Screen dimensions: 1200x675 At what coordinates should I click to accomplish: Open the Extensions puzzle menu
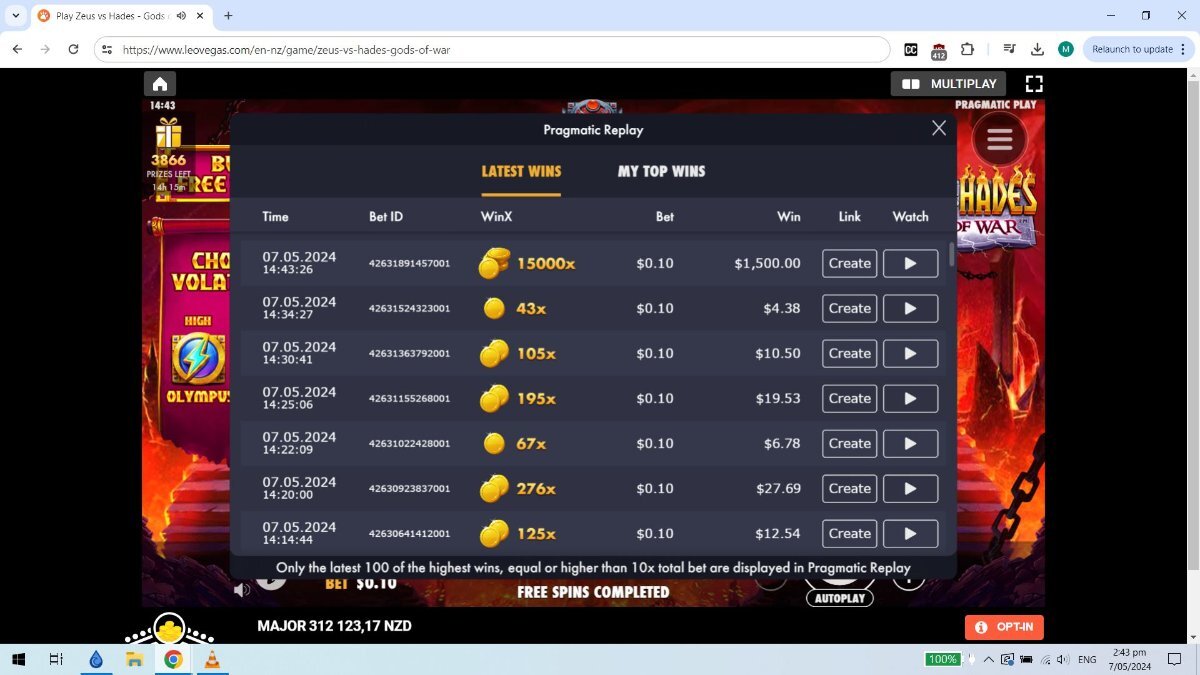coord(967,49)
